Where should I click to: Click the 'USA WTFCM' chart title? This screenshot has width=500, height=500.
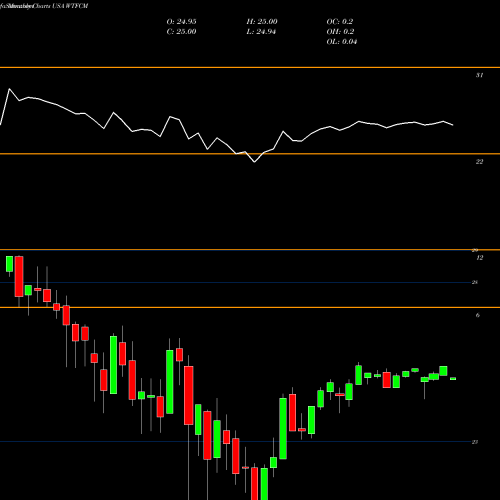pyautogui.click(x=70, y=6)
